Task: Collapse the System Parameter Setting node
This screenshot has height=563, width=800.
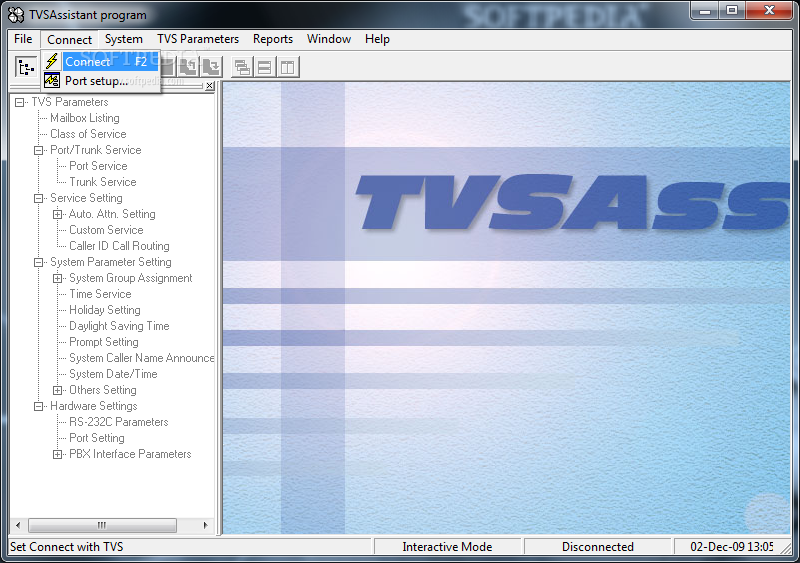Action: click(38, 262)
